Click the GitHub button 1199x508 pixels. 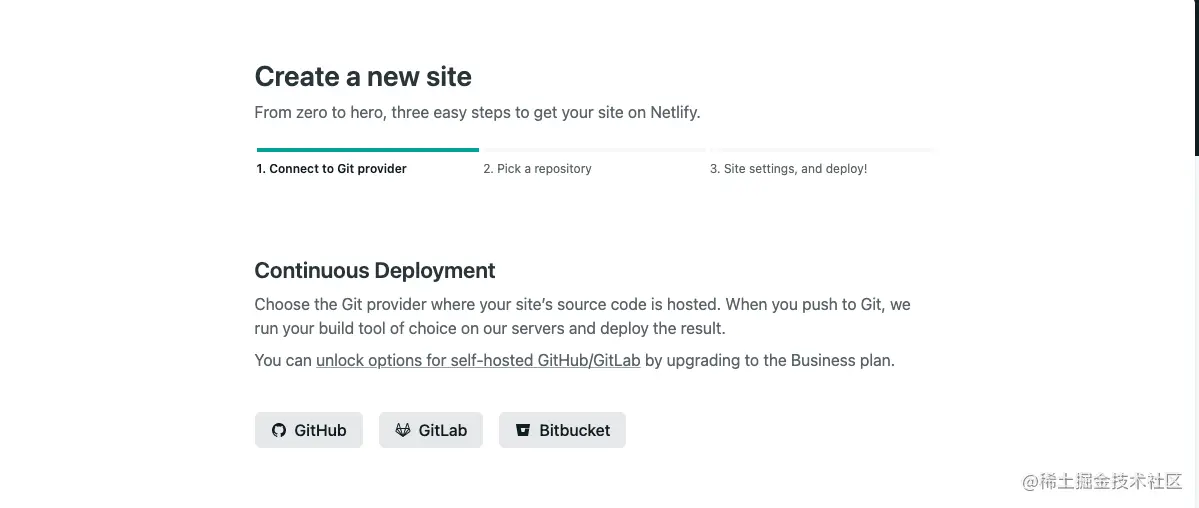[308, 430]
